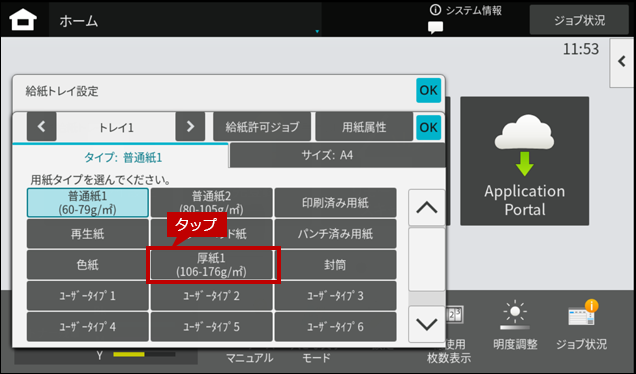The image size is (636, 374).
Task: Expand the side panel with the arrow at right edge
Action: [622, 62]
